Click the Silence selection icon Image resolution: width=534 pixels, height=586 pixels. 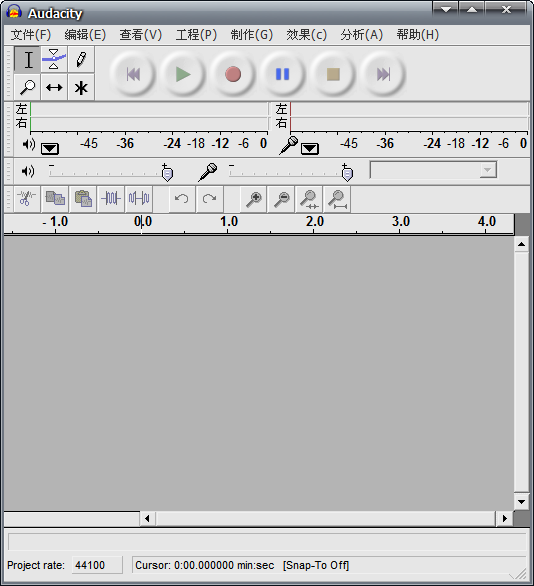(139, 198)
